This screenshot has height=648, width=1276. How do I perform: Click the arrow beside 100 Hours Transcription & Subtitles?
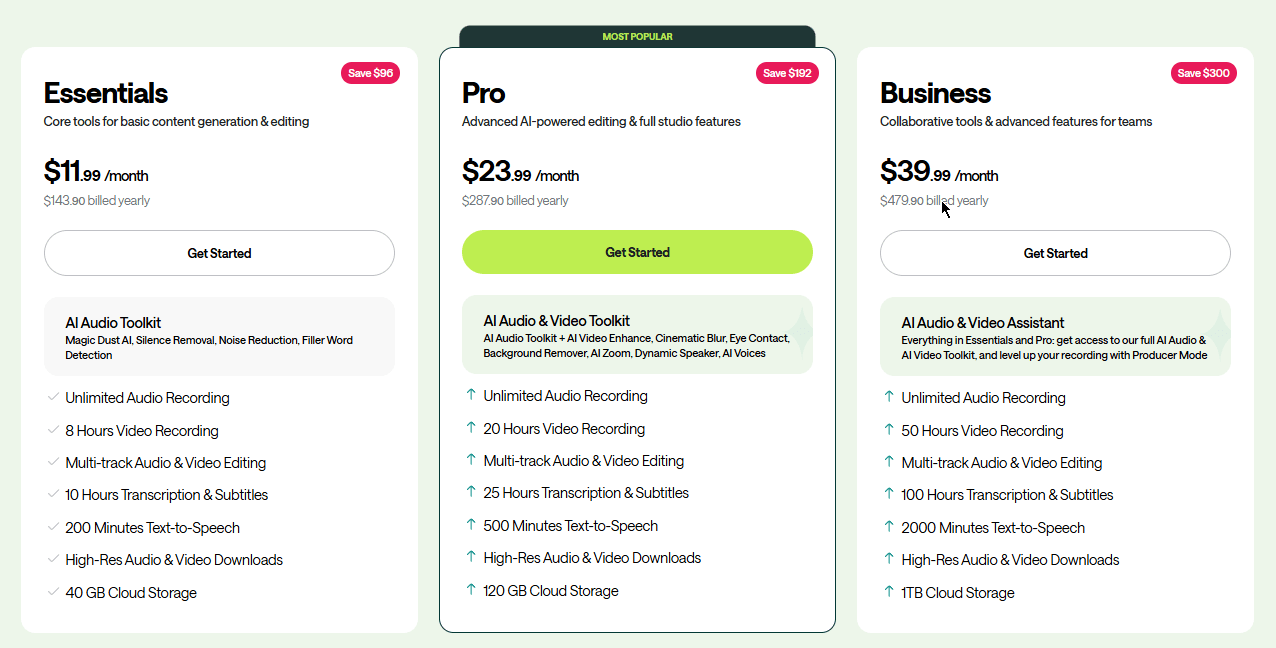tap(888, 494)
